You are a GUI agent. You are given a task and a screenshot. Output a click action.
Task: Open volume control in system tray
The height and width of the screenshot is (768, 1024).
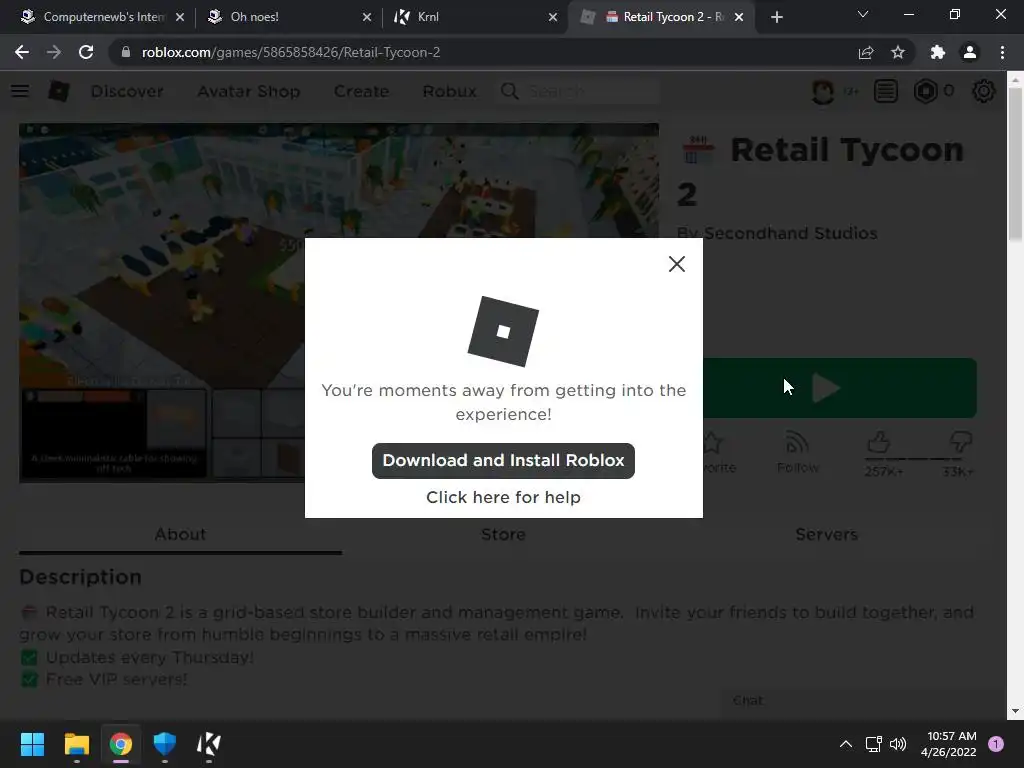pyautogui.click(x=898, y=744)
